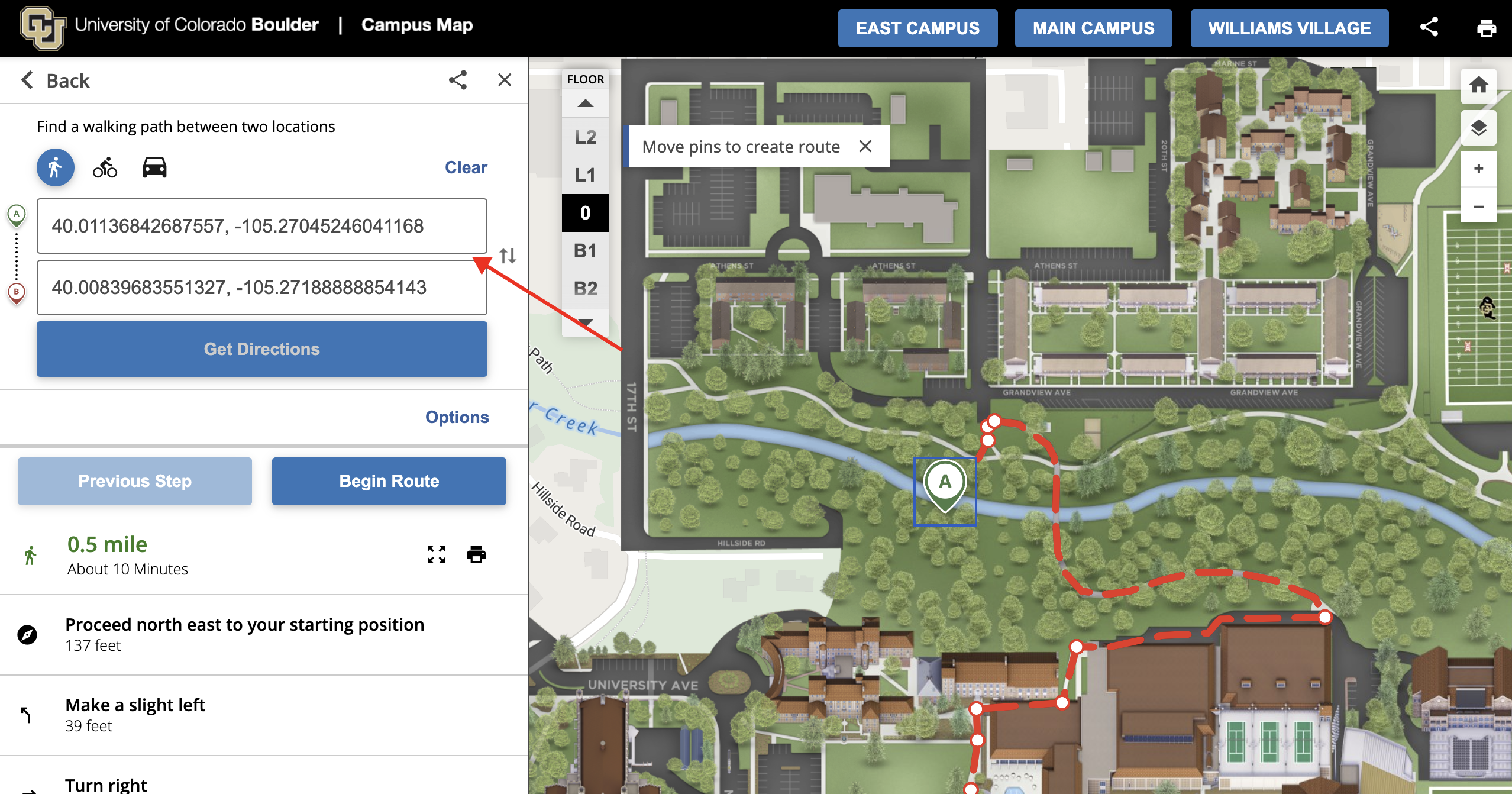Open the WILLIAMS VILLAGE tab
The width and height of the screenshot is (1512, 794).
(x=1289, y=28)
